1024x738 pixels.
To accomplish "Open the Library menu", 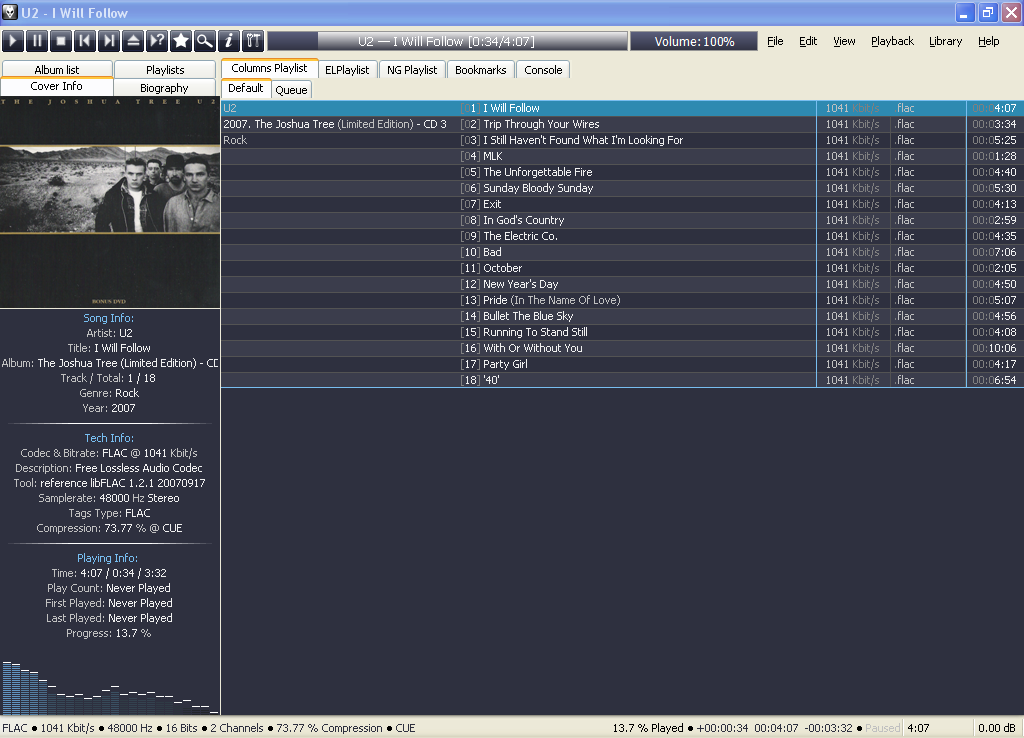I will [946, 41].
